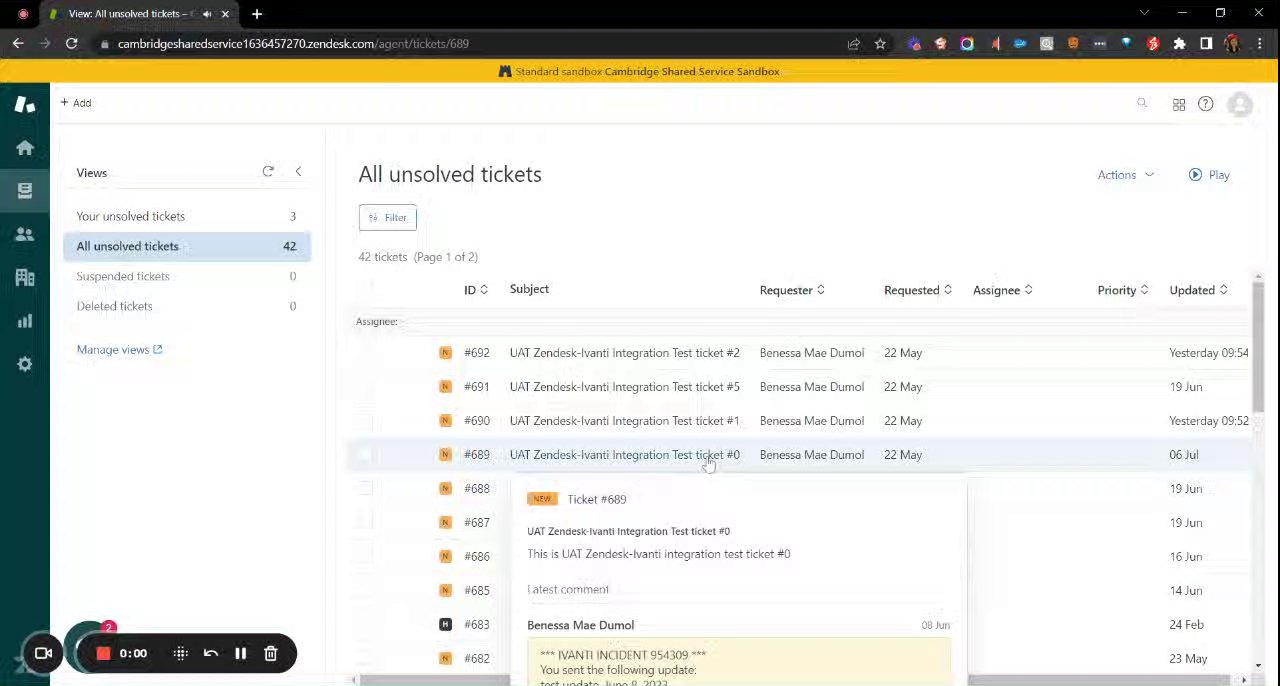
Task: Select Your unsolved tickets view
Action: (x=131, y=216)
